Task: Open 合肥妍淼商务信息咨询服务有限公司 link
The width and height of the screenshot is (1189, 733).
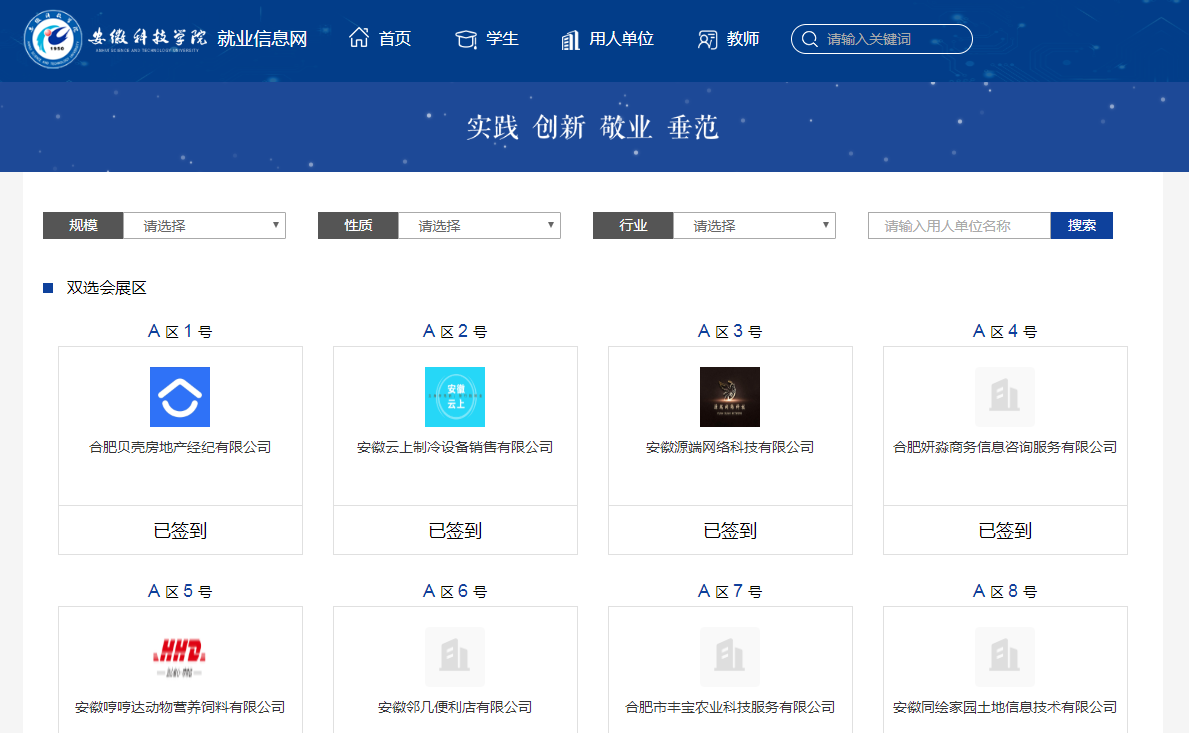Action: coord(1005,447)
